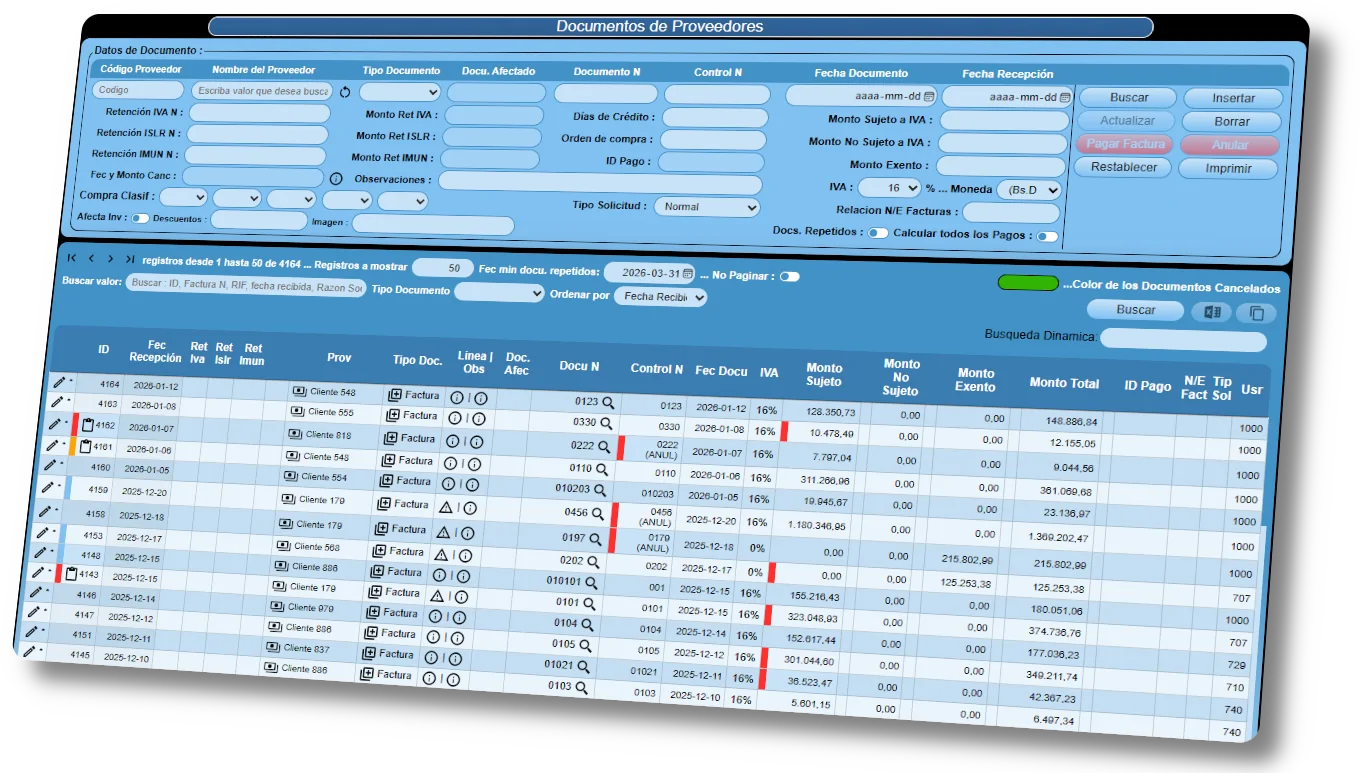Image resolution: width=1361 pixels, height=773 pixels.
Task: Click the Excel export icon button
Action: coord(1211,312)
